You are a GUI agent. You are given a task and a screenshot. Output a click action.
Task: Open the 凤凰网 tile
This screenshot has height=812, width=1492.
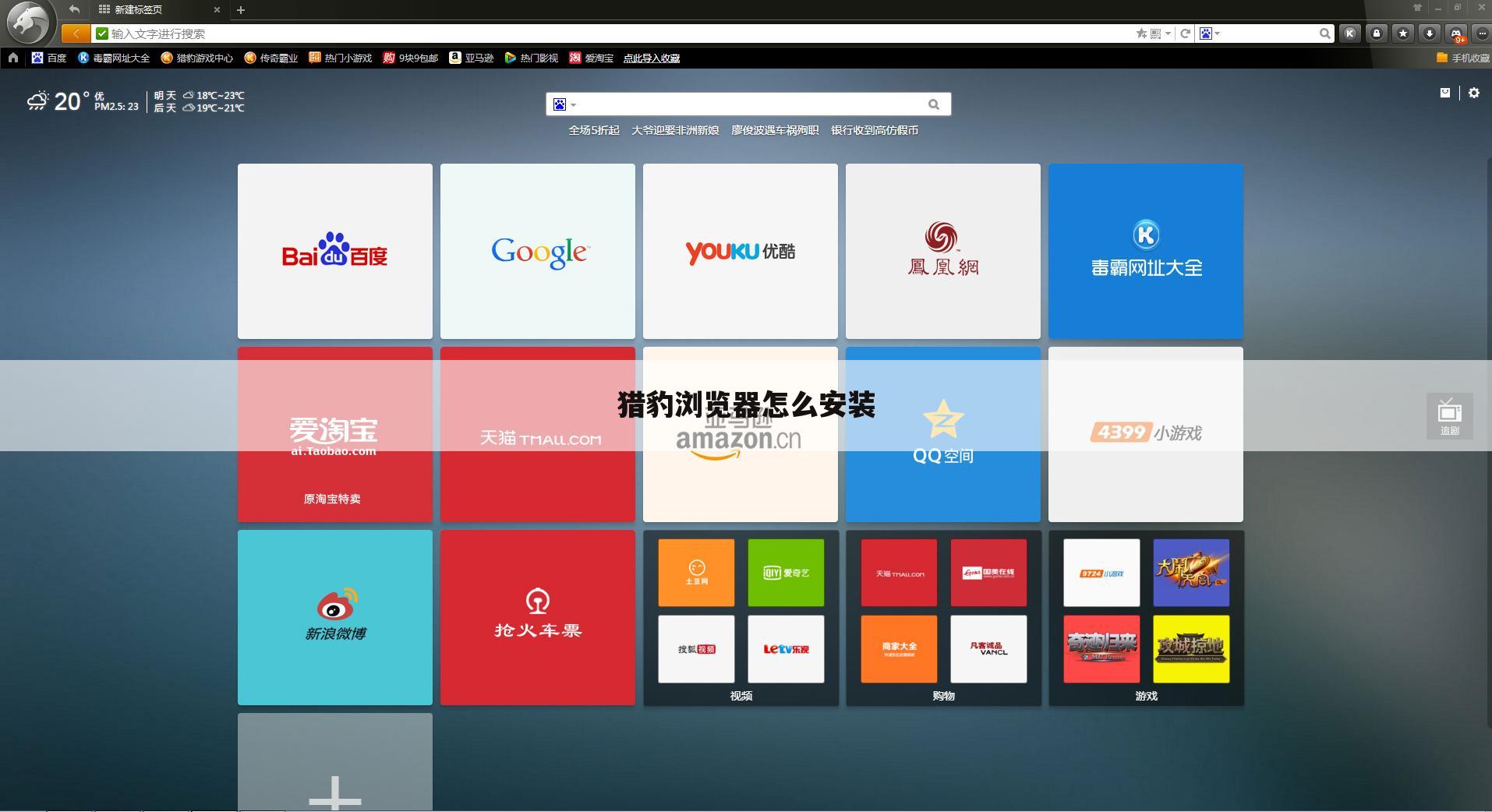pyautogui.click(x=943, y=251)
